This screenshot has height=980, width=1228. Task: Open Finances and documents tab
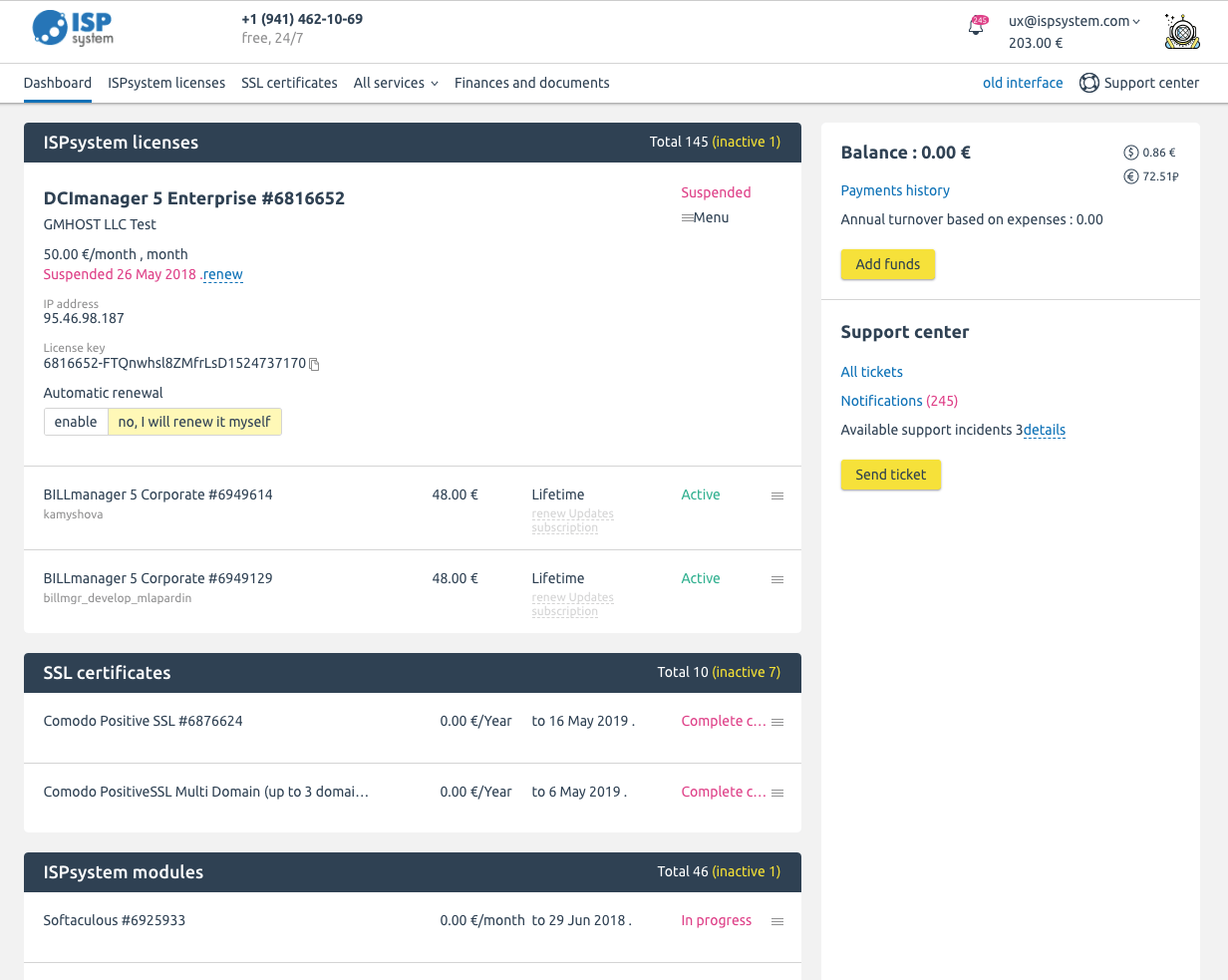tap(532, 83)
